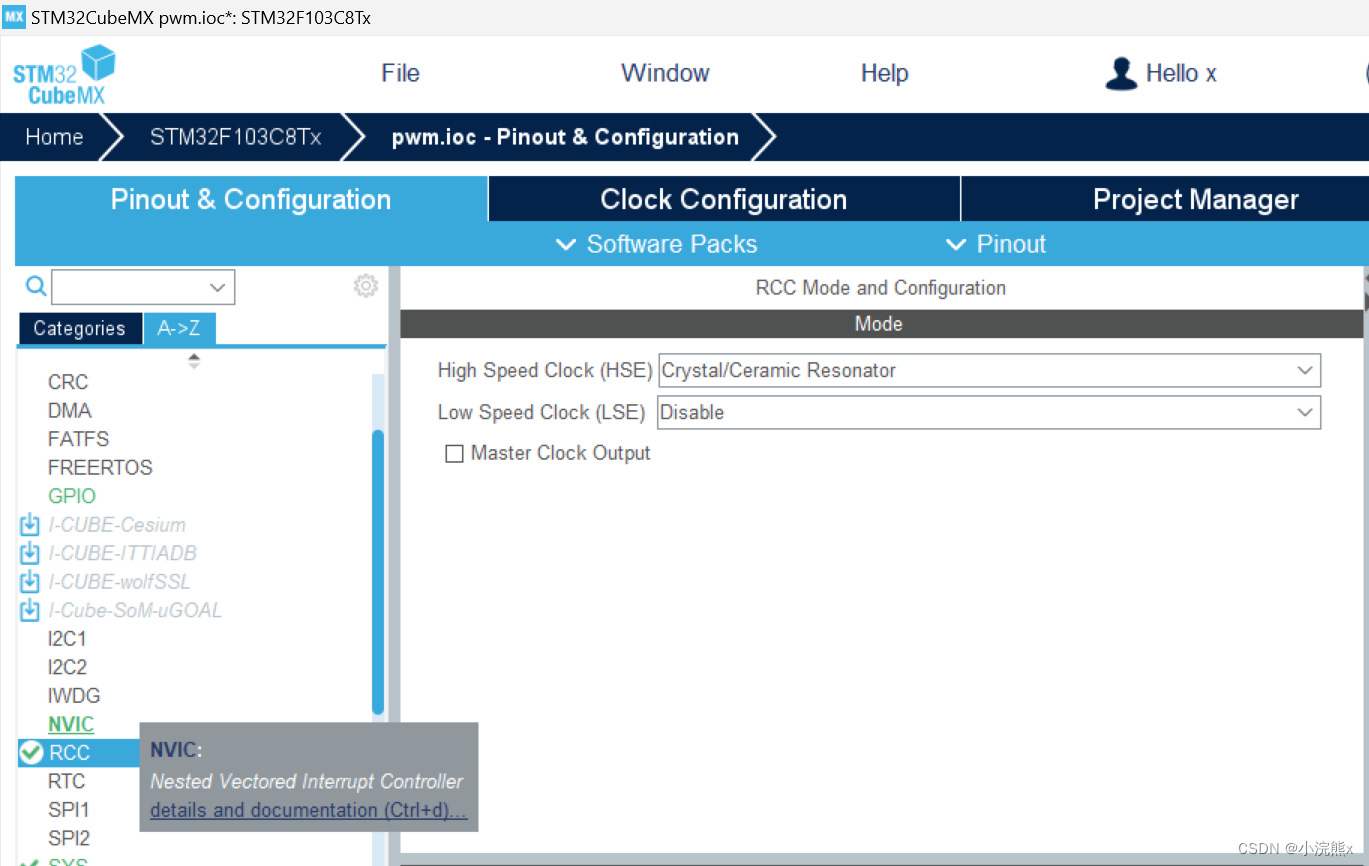1369x866 pixels.
Task: Select CRC in the peripheral list
Action: tap(68, 382)
